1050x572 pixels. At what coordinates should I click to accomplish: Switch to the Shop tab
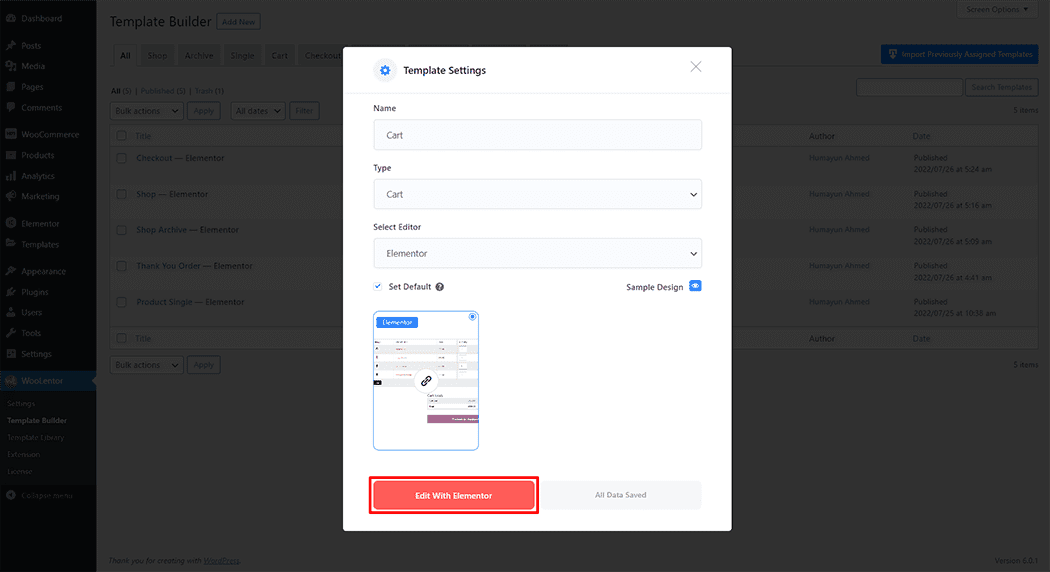157,56
